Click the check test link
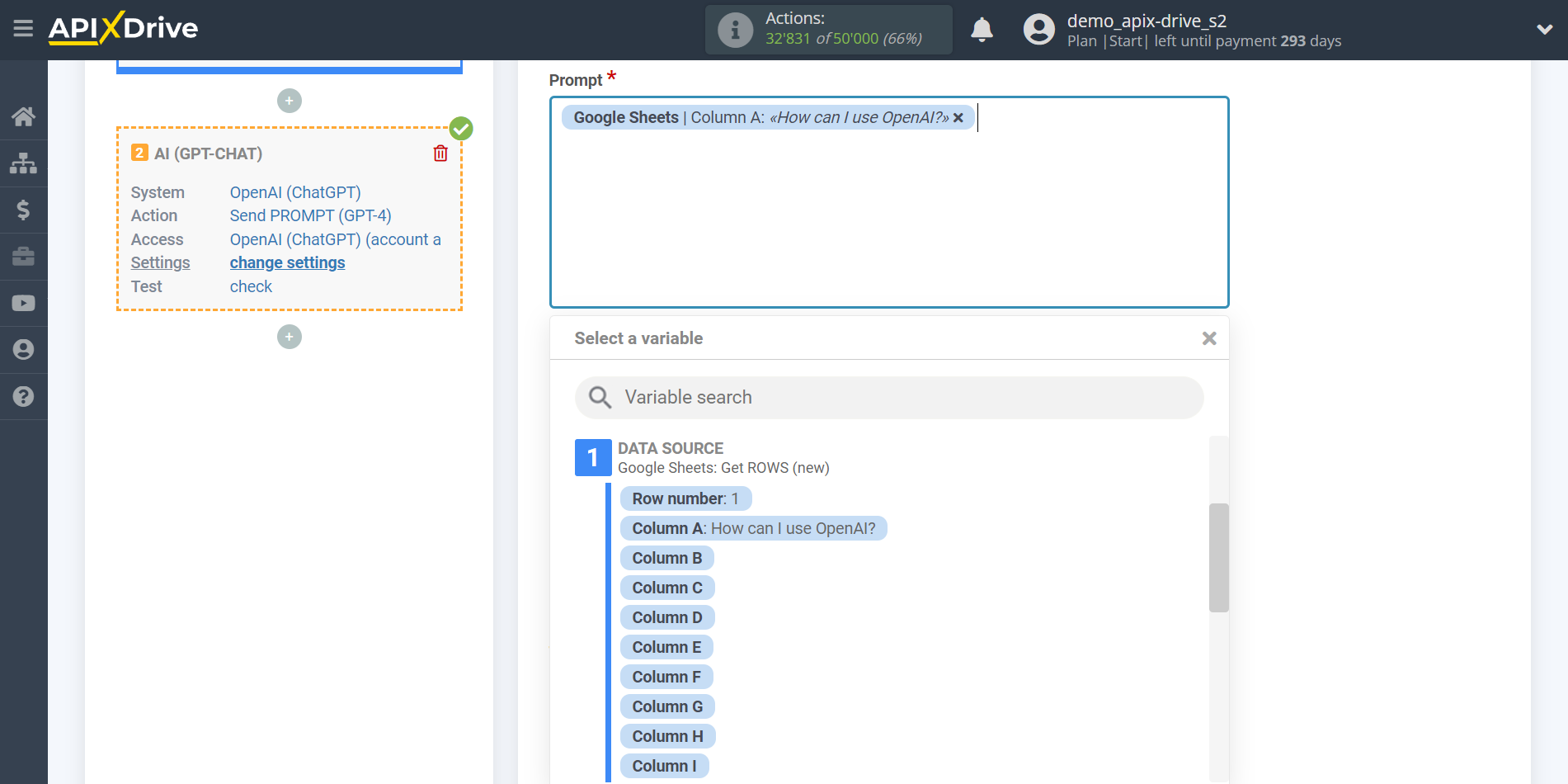Screen dimensions: 1568x784 click(x=251, y=286)
